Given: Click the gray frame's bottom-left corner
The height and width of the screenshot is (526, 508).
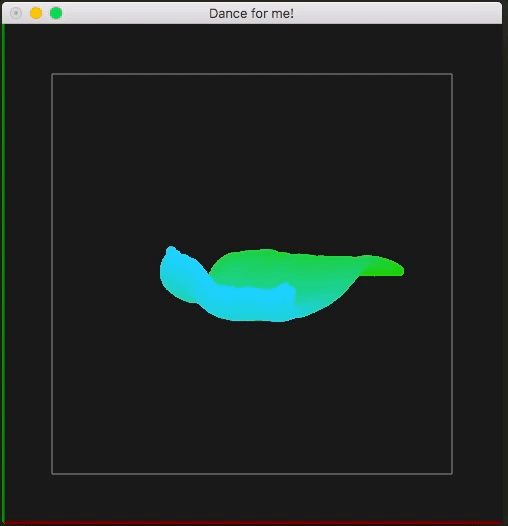Looking at the screenshot, I should (x=52, y=473).
